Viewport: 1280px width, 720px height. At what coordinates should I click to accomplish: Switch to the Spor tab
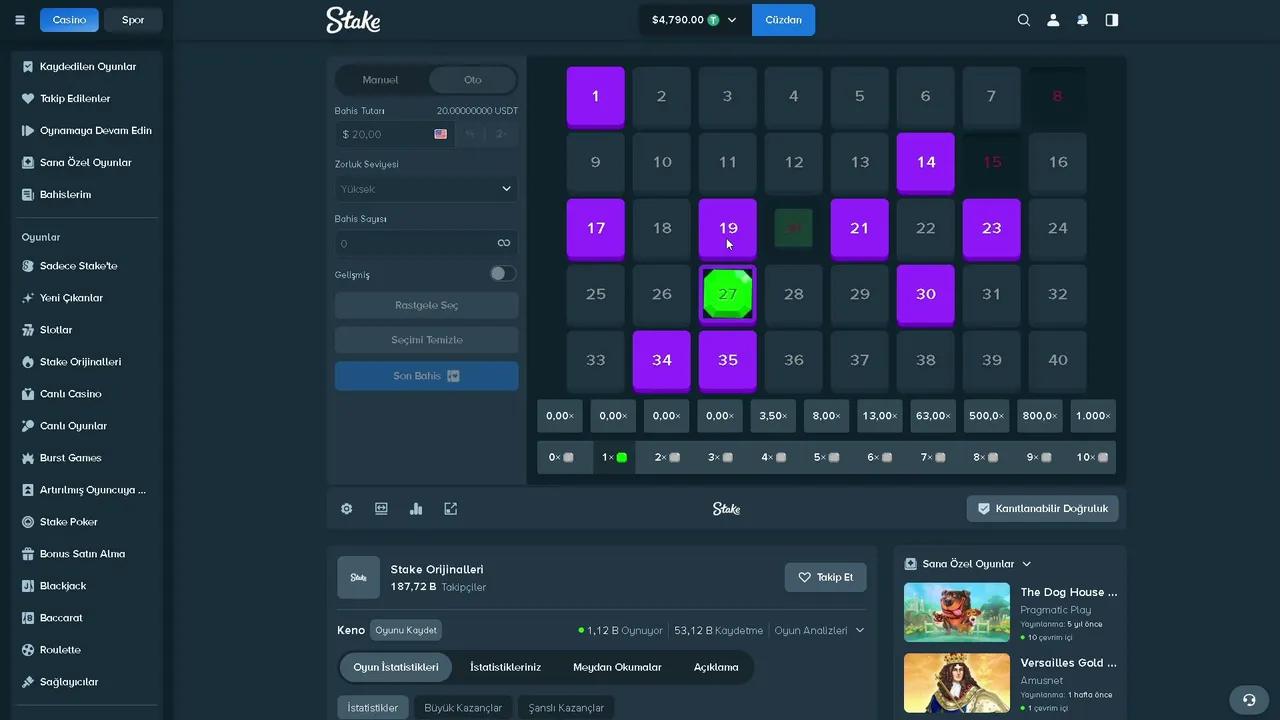[x=133, y=20]
